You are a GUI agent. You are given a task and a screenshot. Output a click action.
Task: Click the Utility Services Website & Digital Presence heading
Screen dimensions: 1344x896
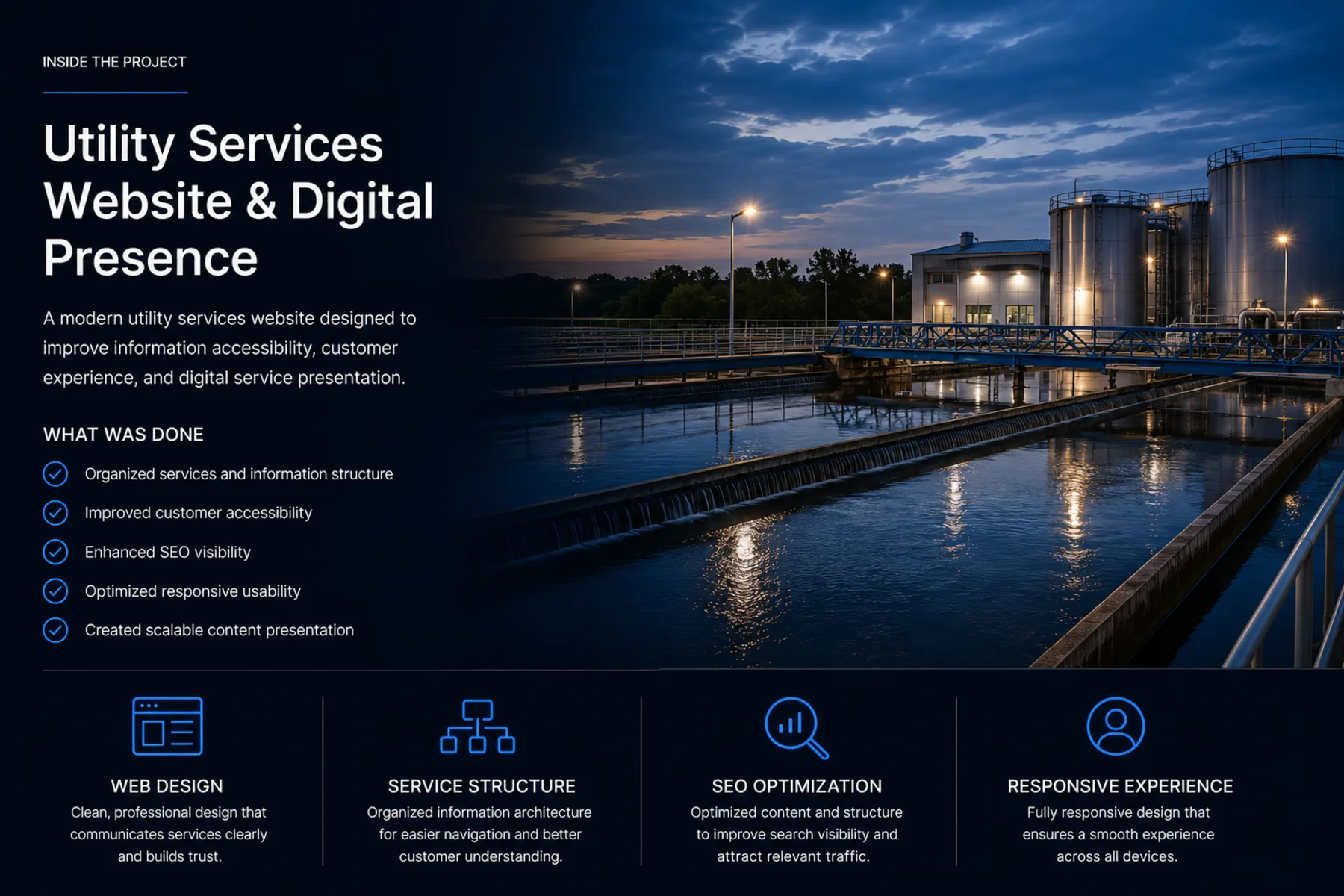coord(238,200)
